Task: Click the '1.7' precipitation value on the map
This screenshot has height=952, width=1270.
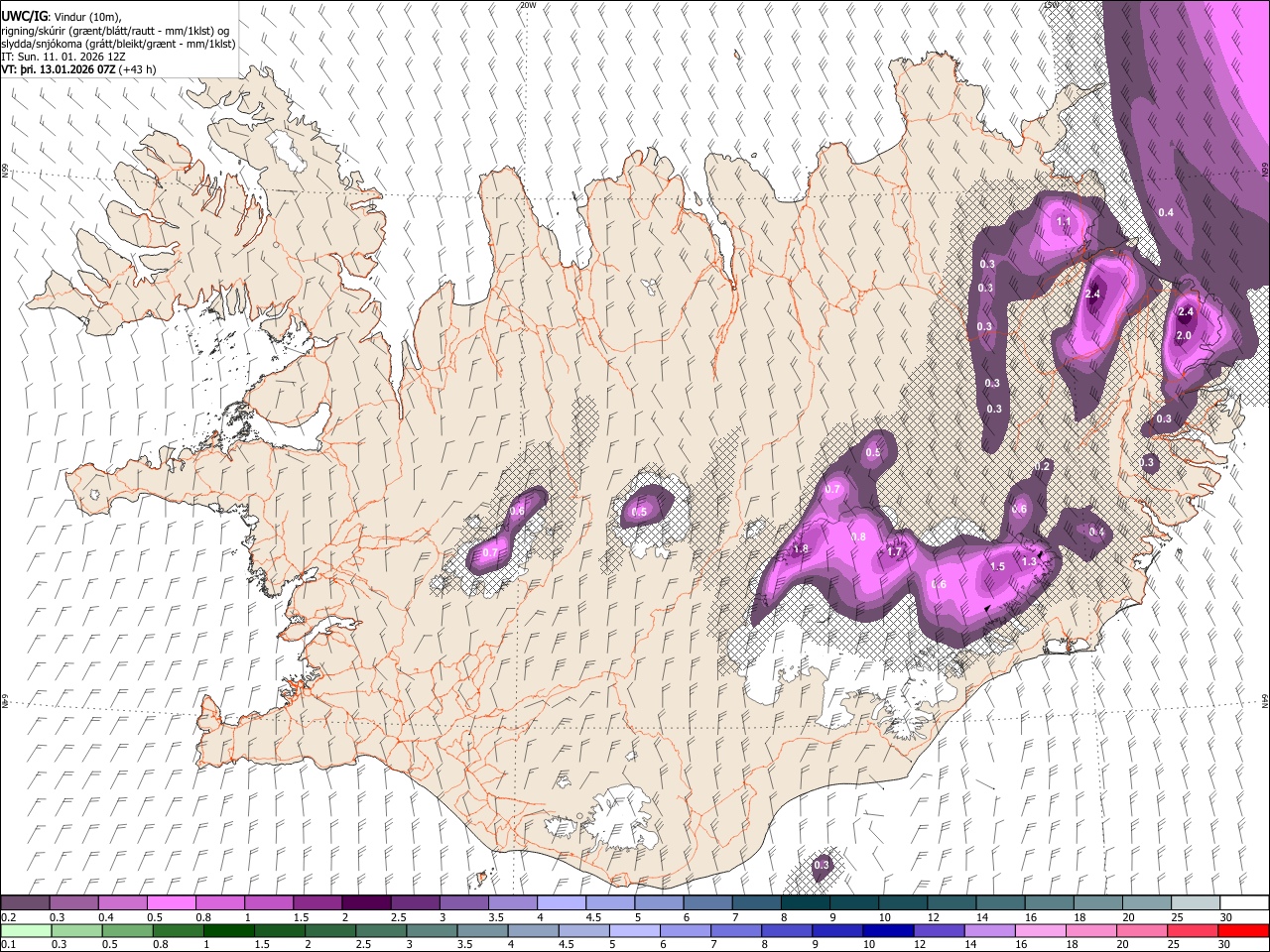Action: [894, 552]
